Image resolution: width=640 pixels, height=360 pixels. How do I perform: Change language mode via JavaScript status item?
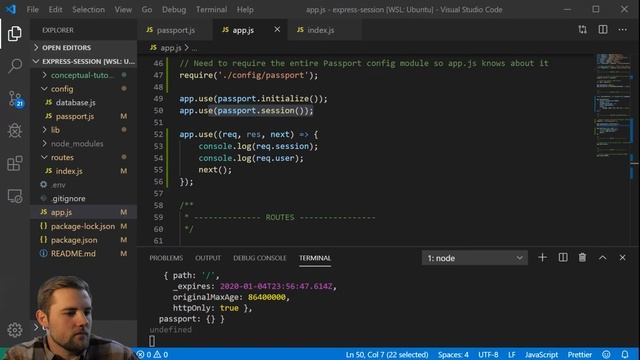pos(541,354)
